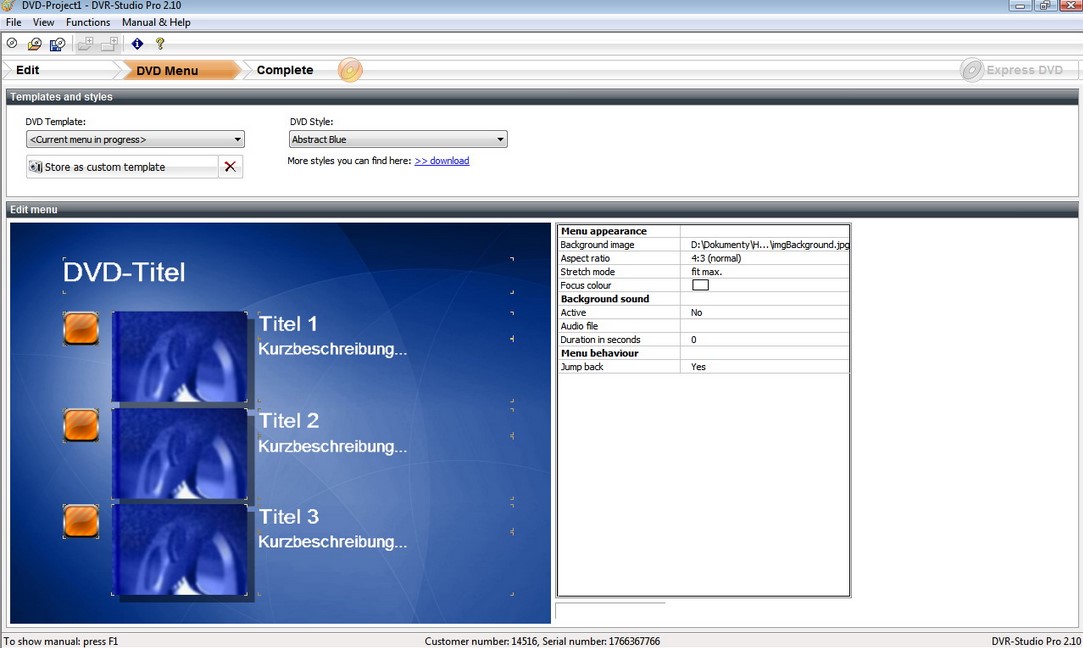Open the blue Info diamond icon
The width and height of the screenshot is (1083, 648).
(137, 44)
